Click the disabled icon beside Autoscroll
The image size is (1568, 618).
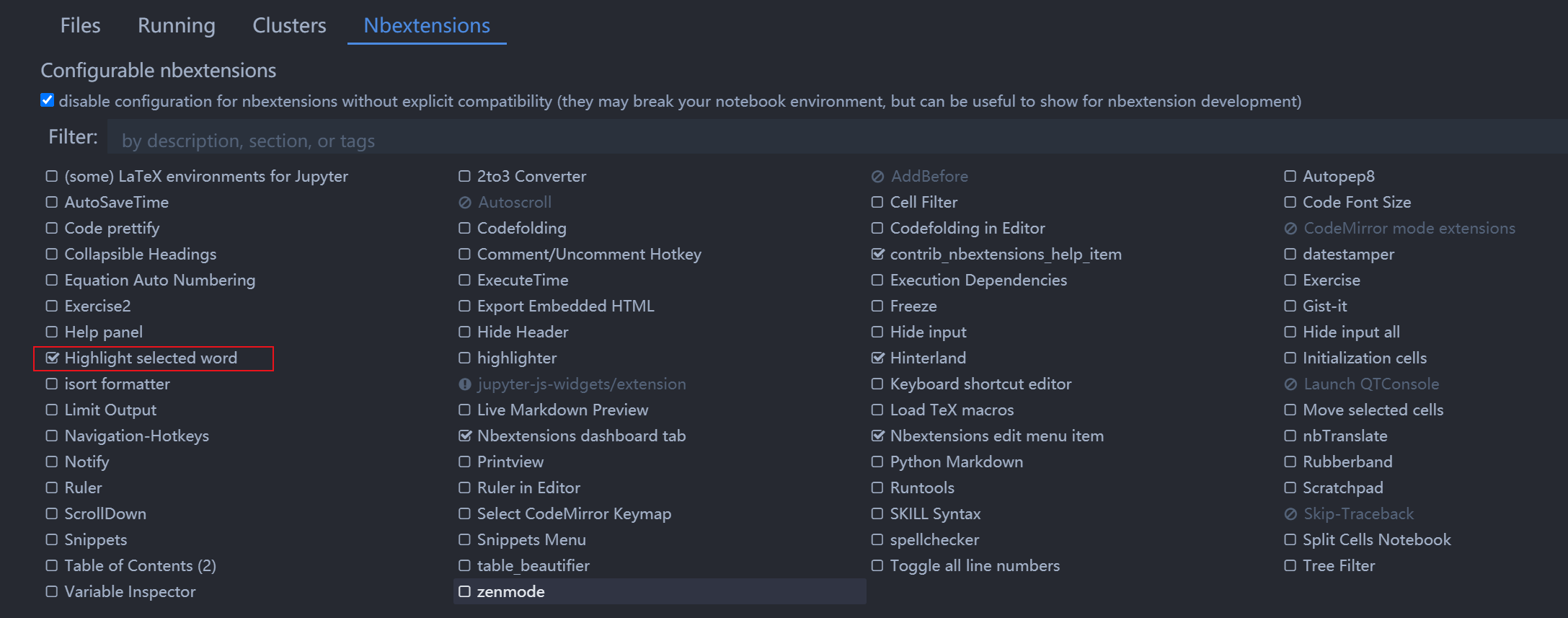coord(465,203)
